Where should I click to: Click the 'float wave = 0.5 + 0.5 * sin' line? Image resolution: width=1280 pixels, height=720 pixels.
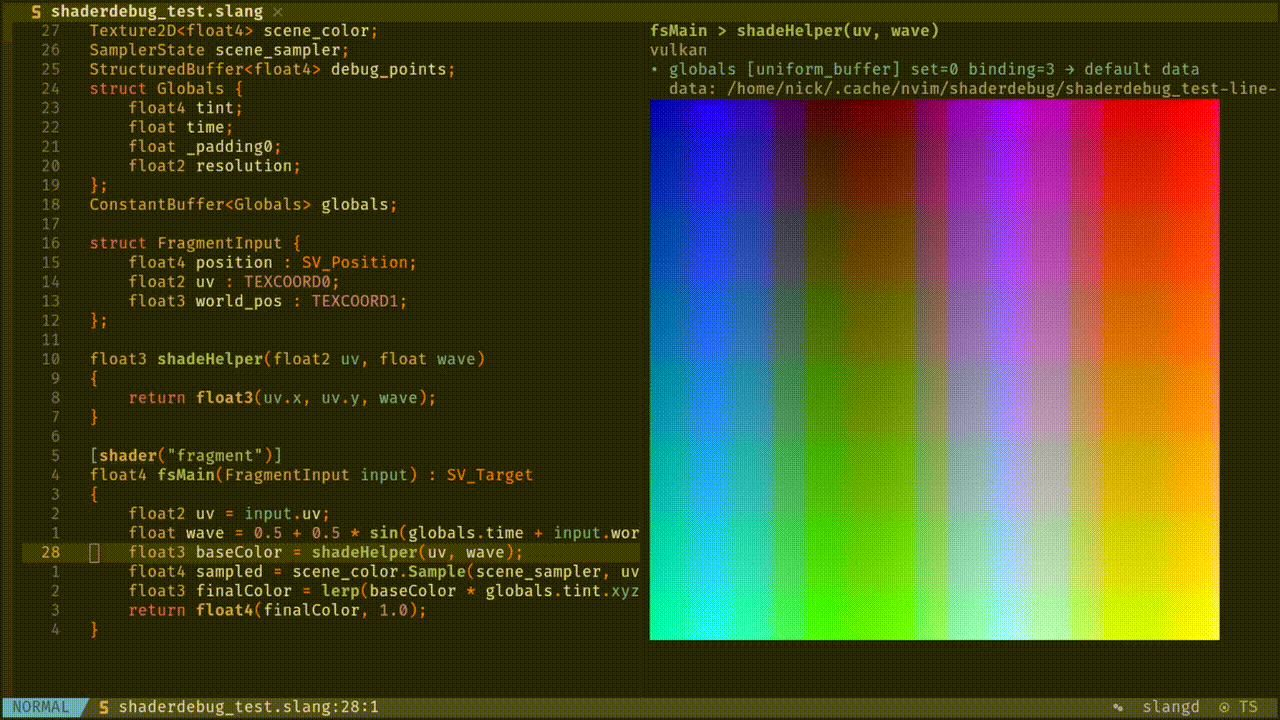pyautogui.click(x=384, y=533)
